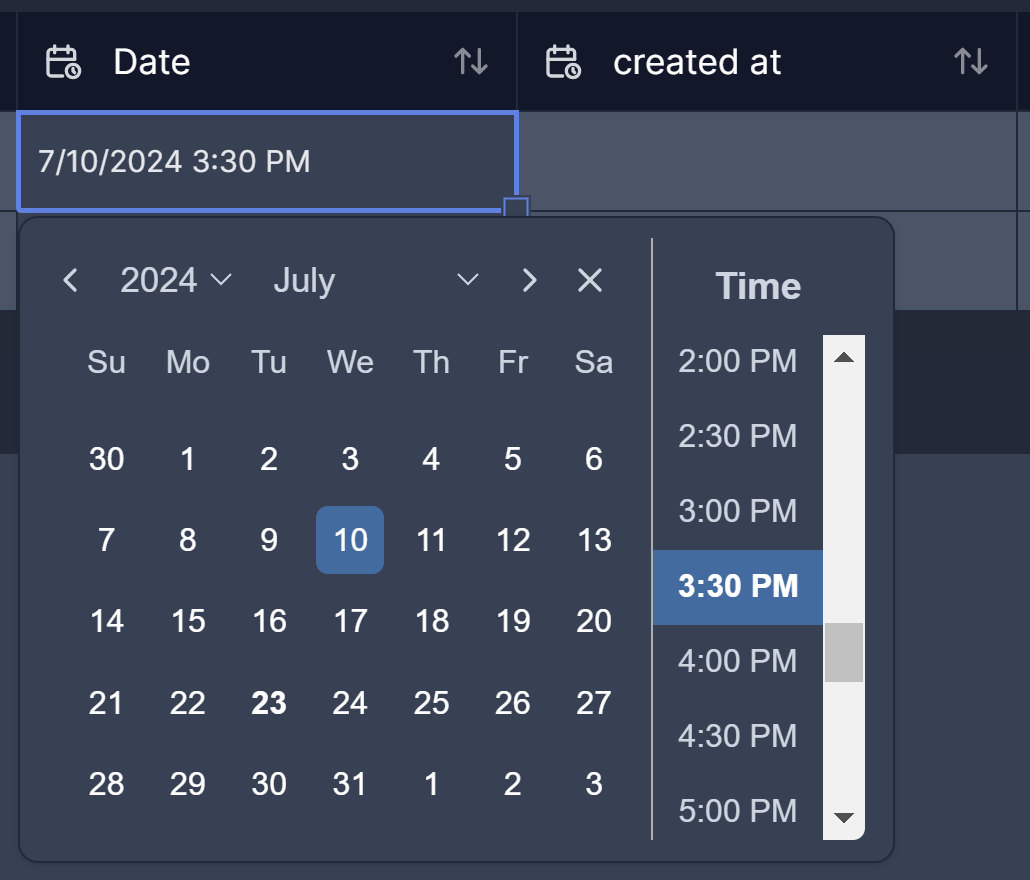The height and width of the screenshot is (880, 1030).
Task: Open the 2024 year dropdown
Action: 176,281
